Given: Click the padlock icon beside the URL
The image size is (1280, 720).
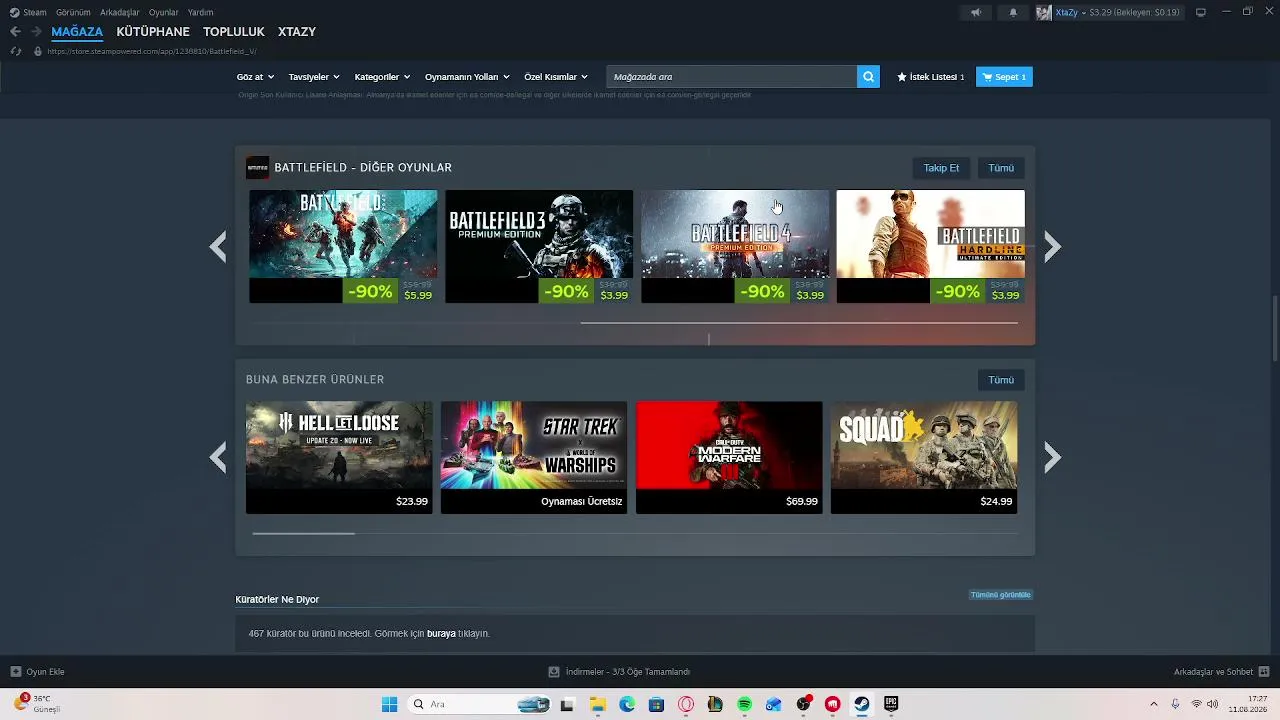Looking at the screenshot, I should [x=38, y=51].
